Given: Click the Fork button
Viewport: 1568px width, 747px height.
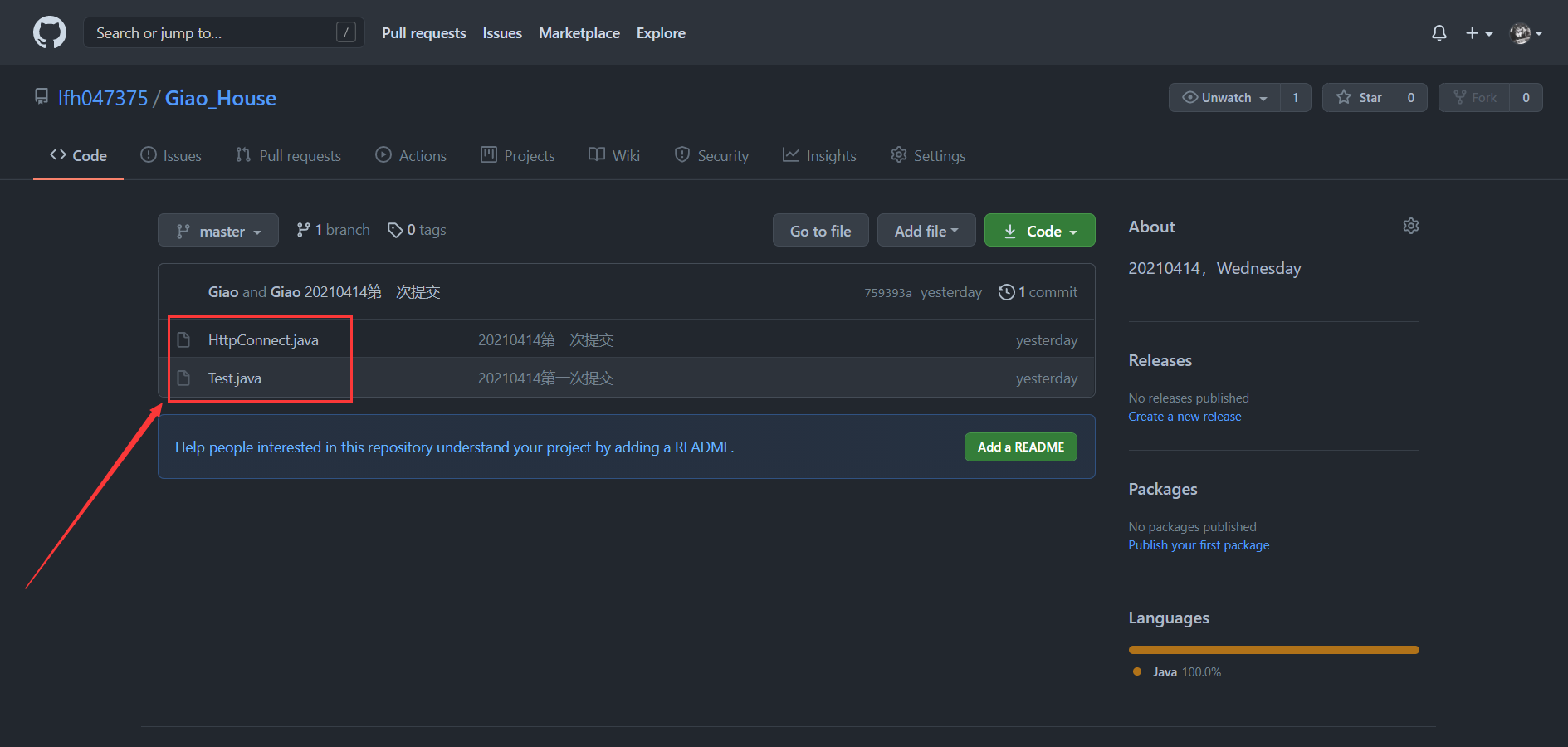Looking at the screenshot, I should pos(1474,97).
